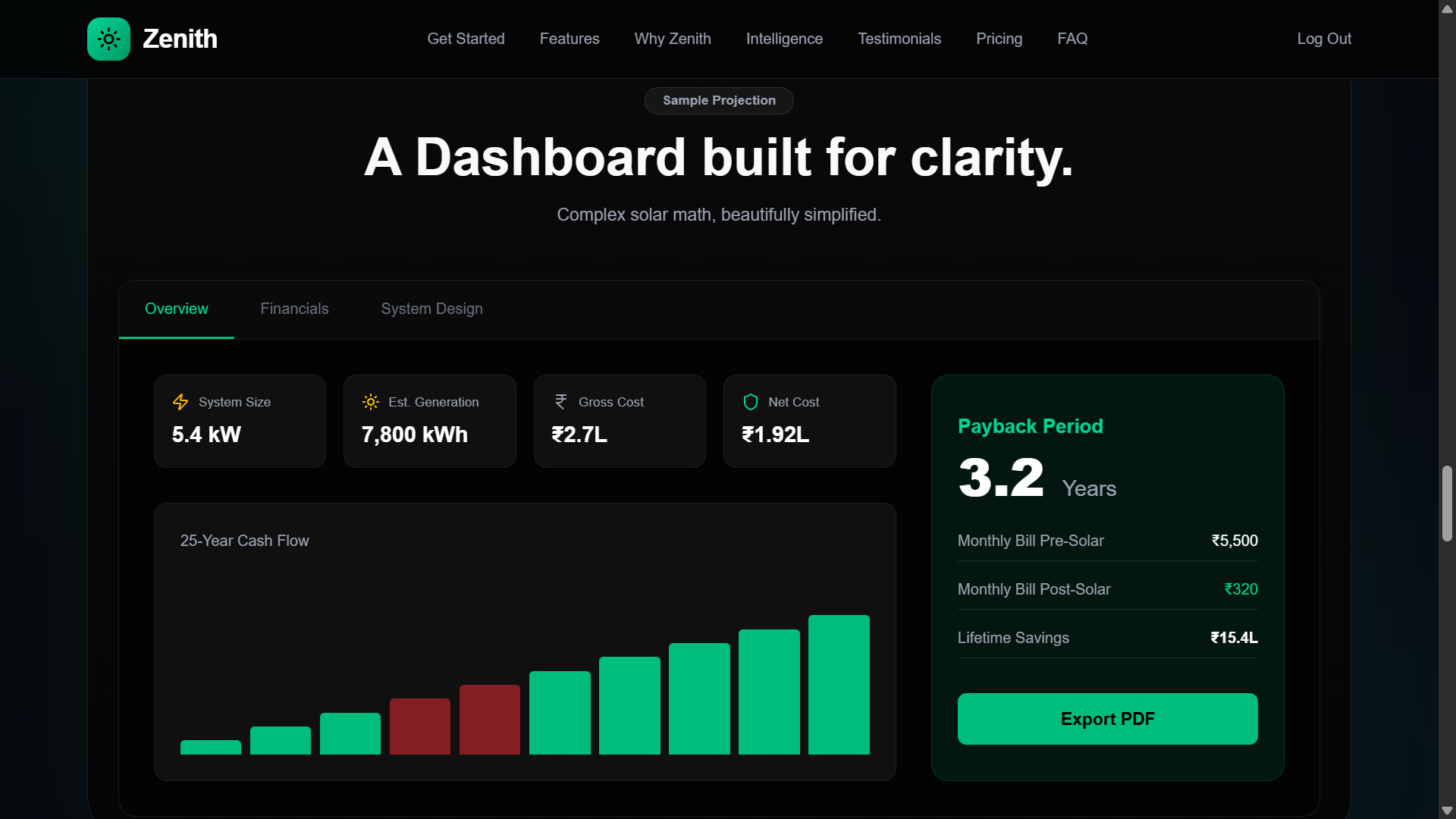
Task: Click Log Out in the header
Action: [x=1323, y=39]
